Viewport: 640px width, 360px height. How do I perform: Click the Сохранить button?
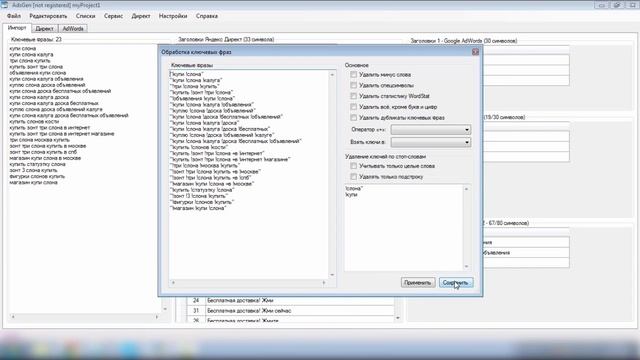coord(456,282)
